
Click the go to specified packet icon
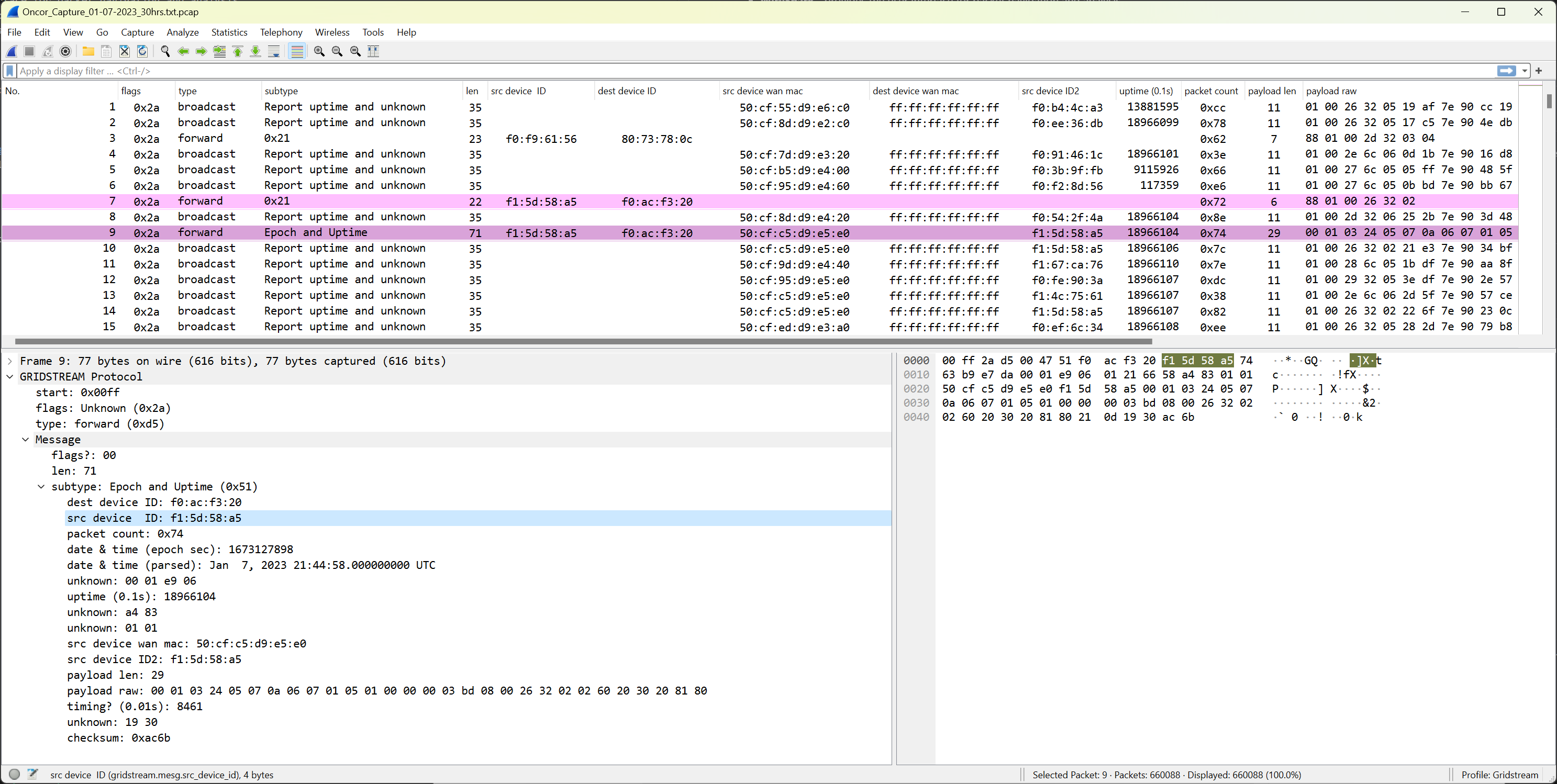click(x=219, y=51)
